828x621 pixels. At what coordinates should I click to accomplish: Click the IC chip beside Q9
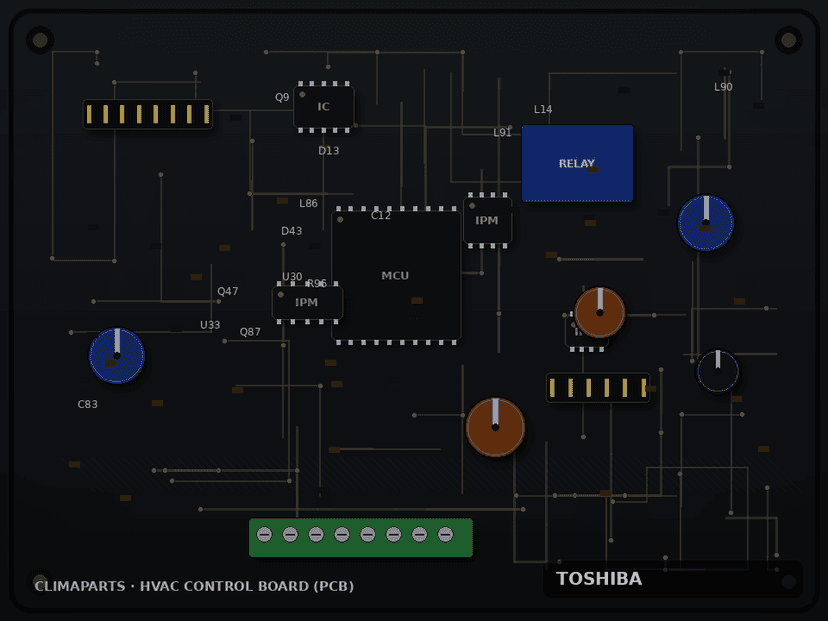pos(324,107)
